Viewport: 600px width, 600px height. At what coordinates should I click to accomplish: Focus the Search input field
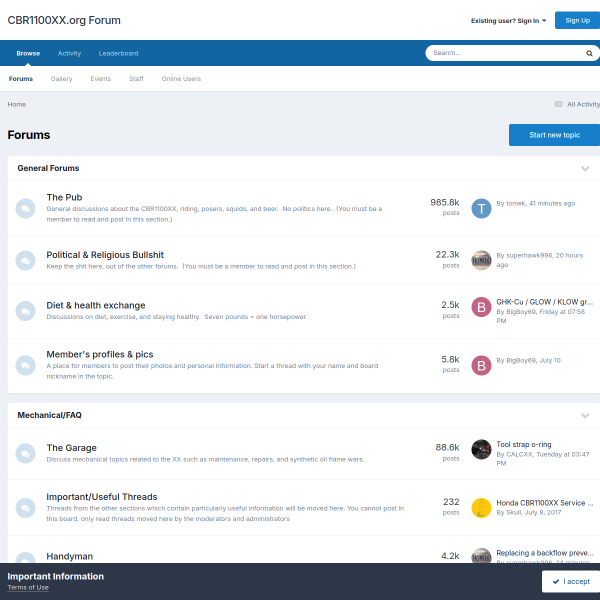tap(505, 53)
